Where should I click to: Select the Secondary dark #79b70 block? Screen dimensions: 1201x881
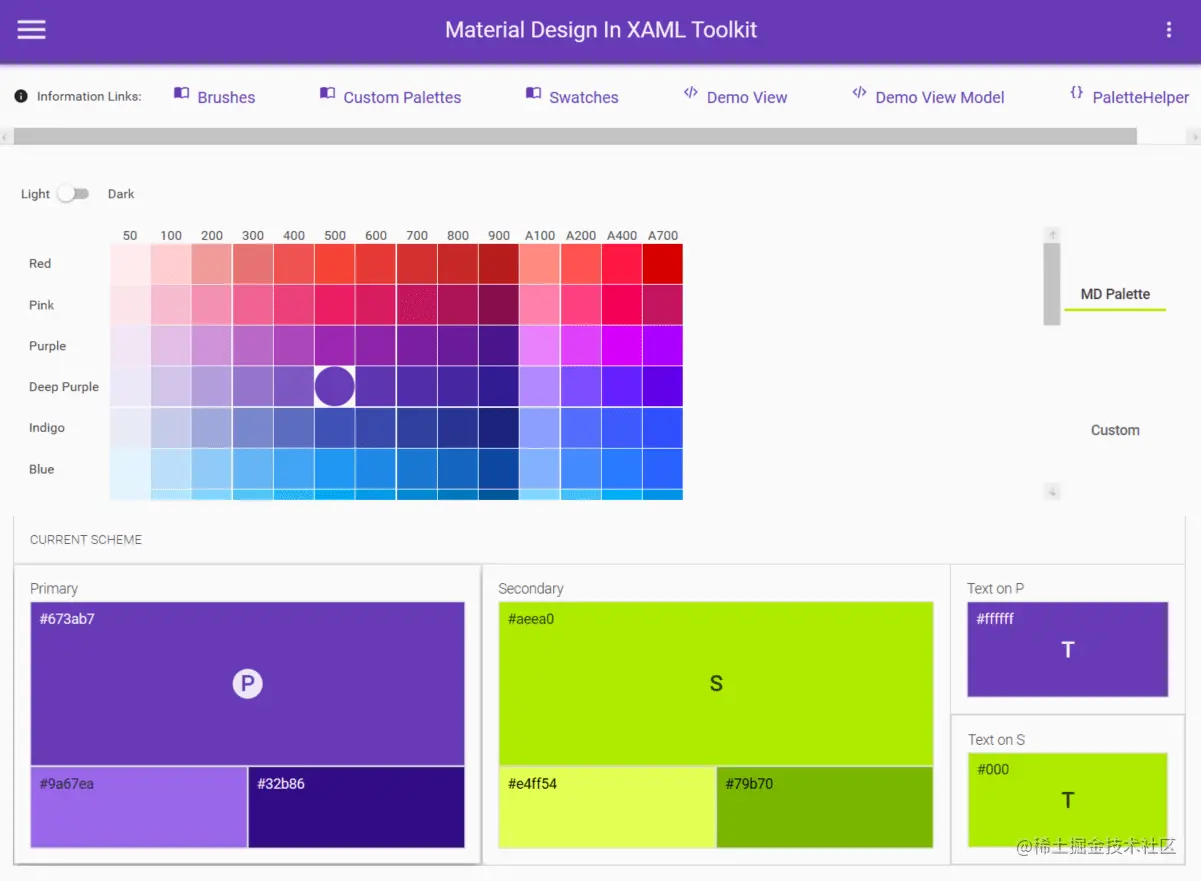point(825,807)
